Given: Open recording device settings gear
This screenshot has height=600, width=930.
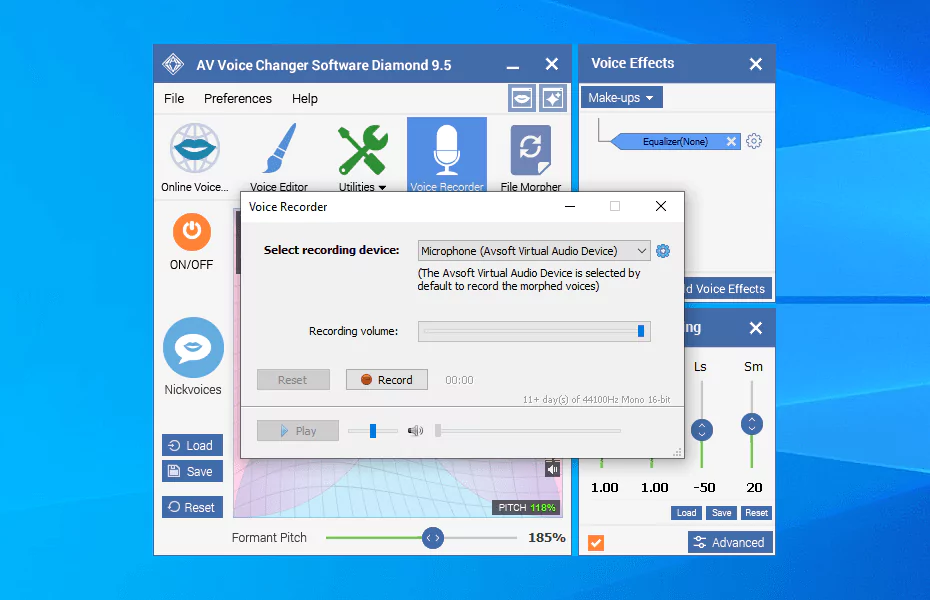Looking at the screenshot, I should click(663, 251).
